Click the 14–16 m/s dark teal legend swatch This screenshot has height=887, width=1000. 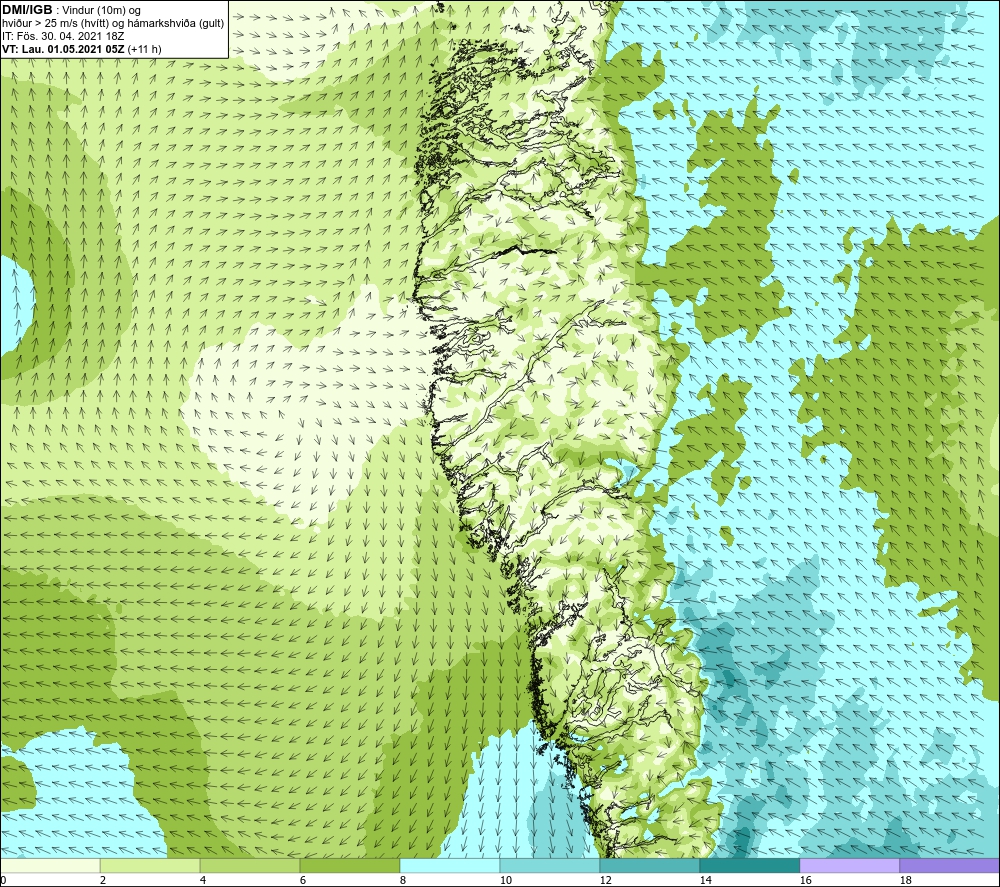749,866
